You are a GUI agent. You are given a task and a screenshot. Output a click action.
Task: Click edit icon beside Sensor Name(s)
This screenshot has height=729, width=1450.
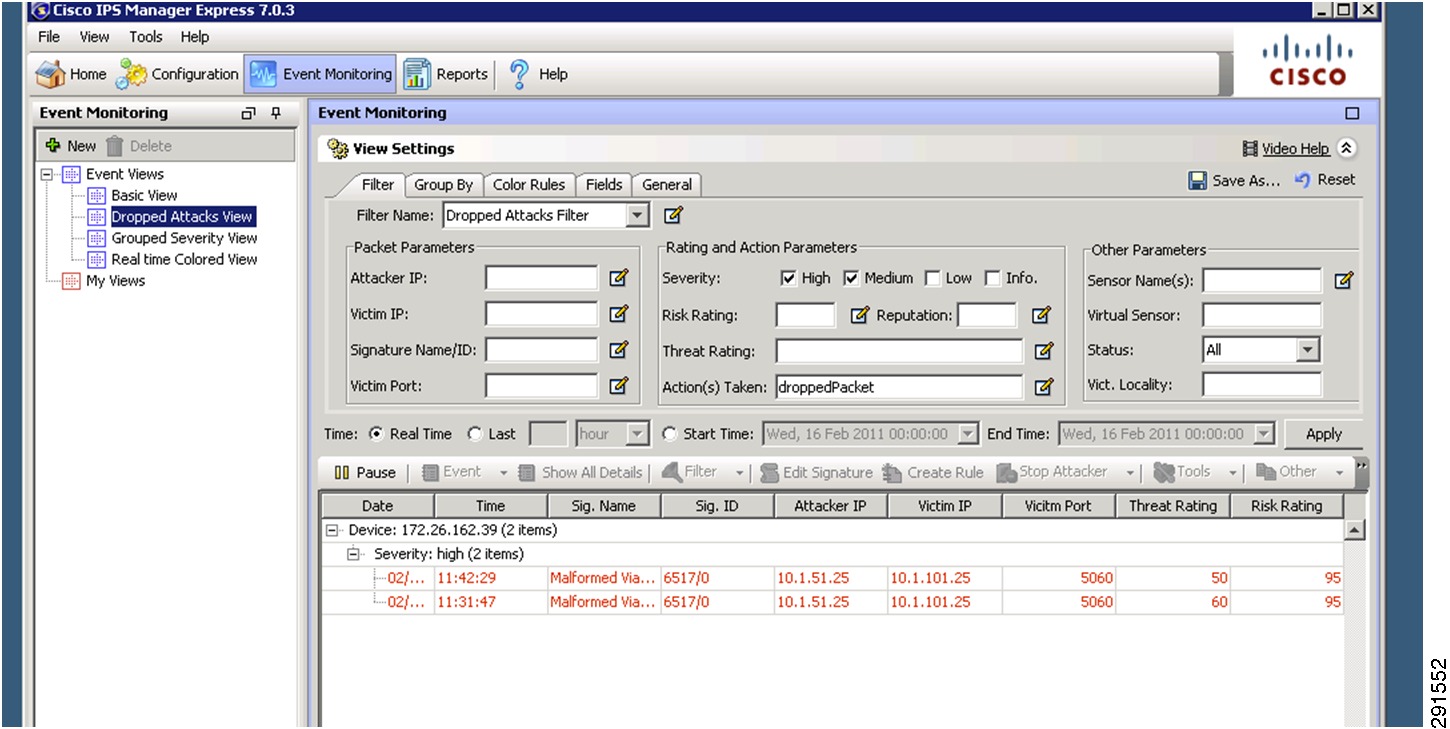pyautogui.click(x=1344, y=281)
